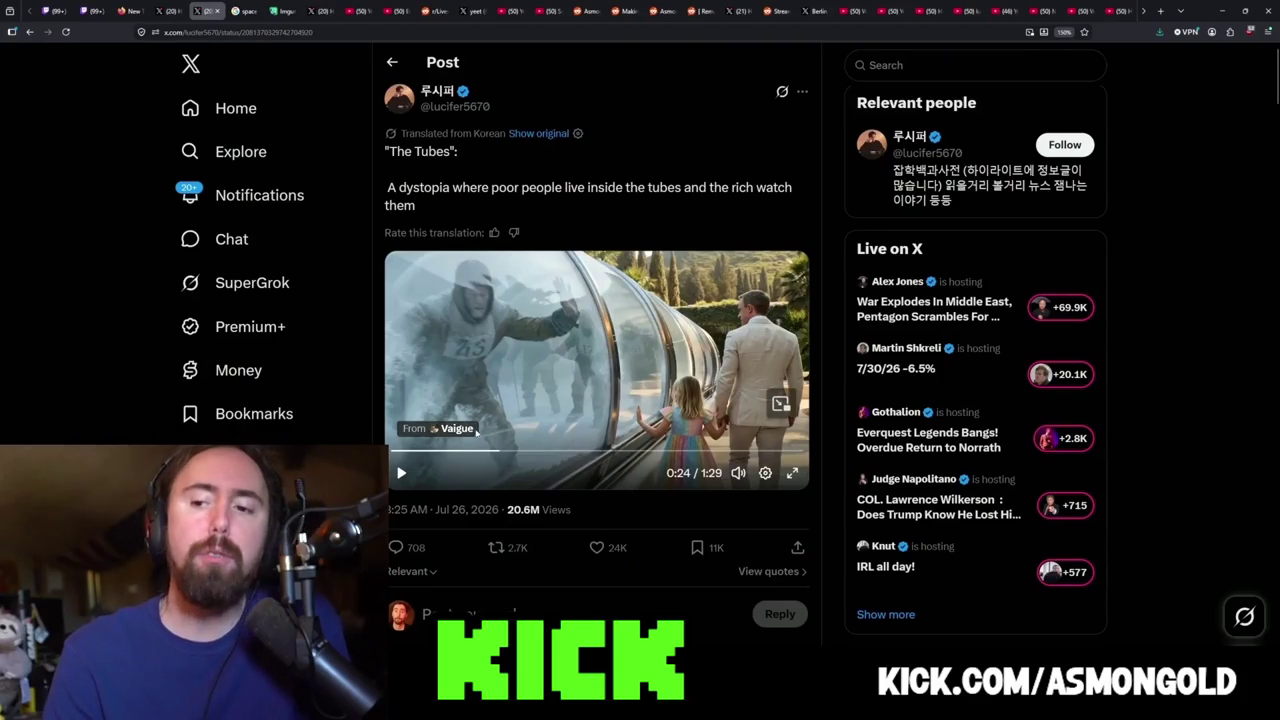Screen dimensions: 1280x720
Task: Expand the video to fullscreen
Action: [x=792, y=473]
